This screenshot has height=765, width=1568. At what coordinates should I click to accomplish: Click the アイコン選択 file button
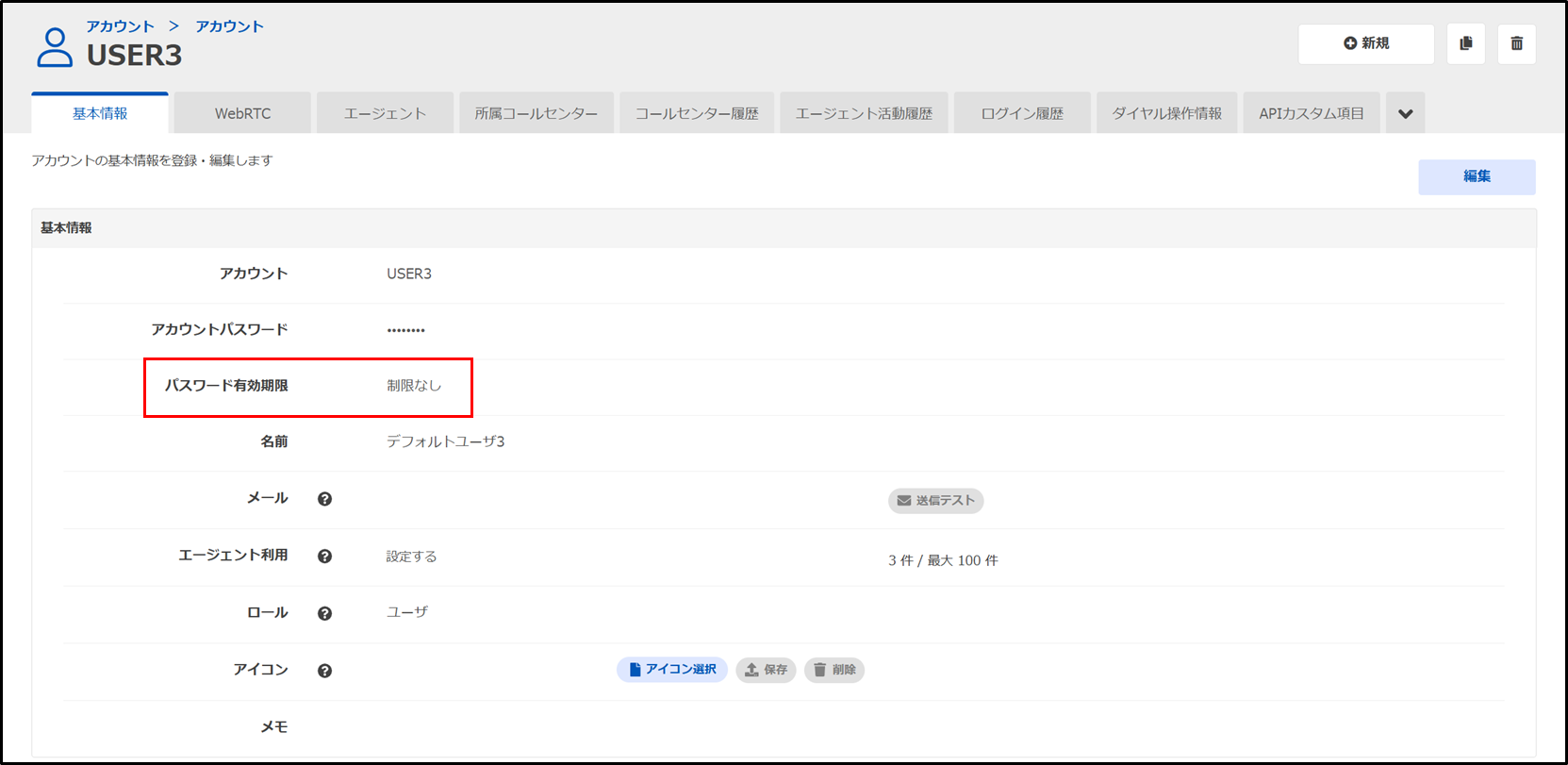[671, 670]
